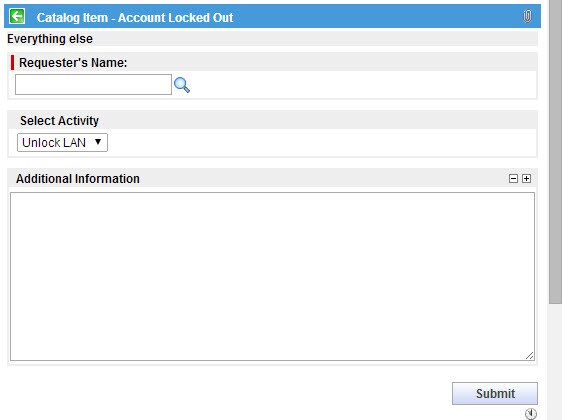Image resolution: width=562 pixels, height=420 pixels.
Task: Click the Catalog Item - Account Locked Out title
Action: pos(135,17)
